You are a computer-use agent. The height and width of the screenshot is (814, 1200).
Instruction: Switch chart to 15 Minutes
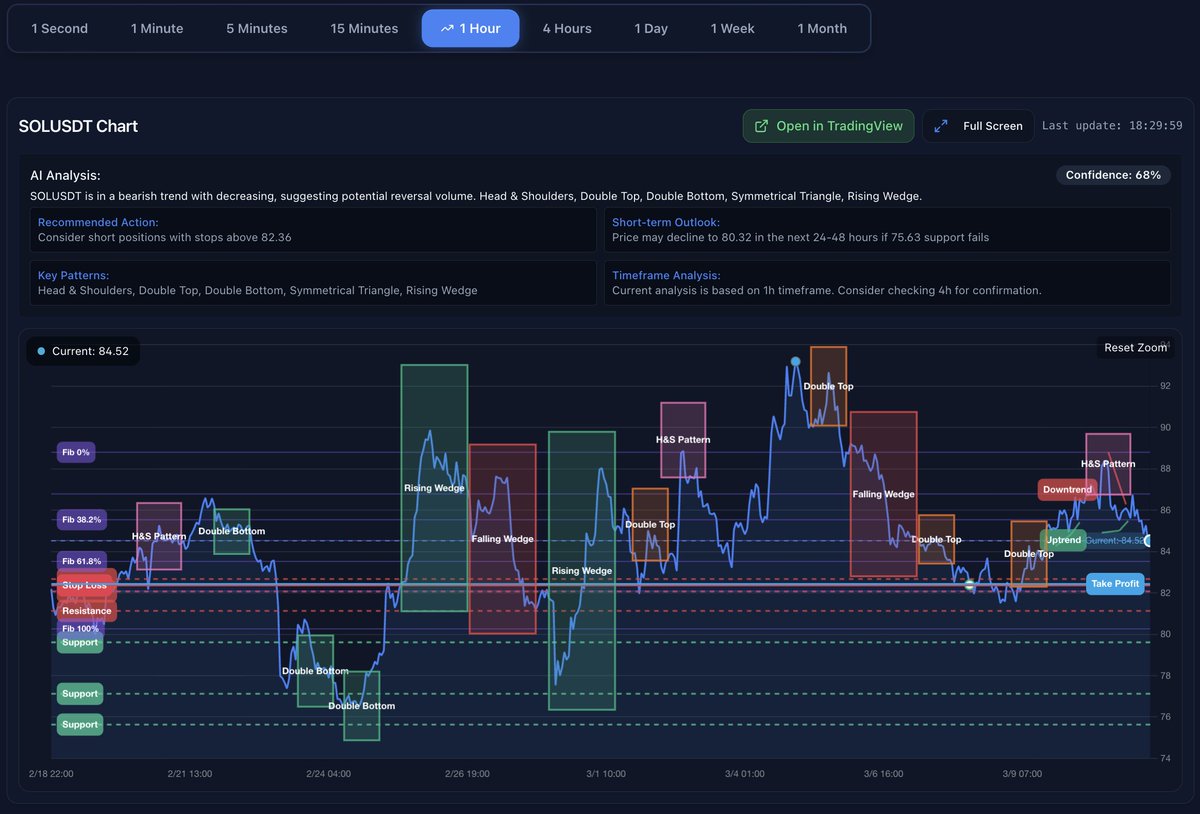(x=364, y=28)
